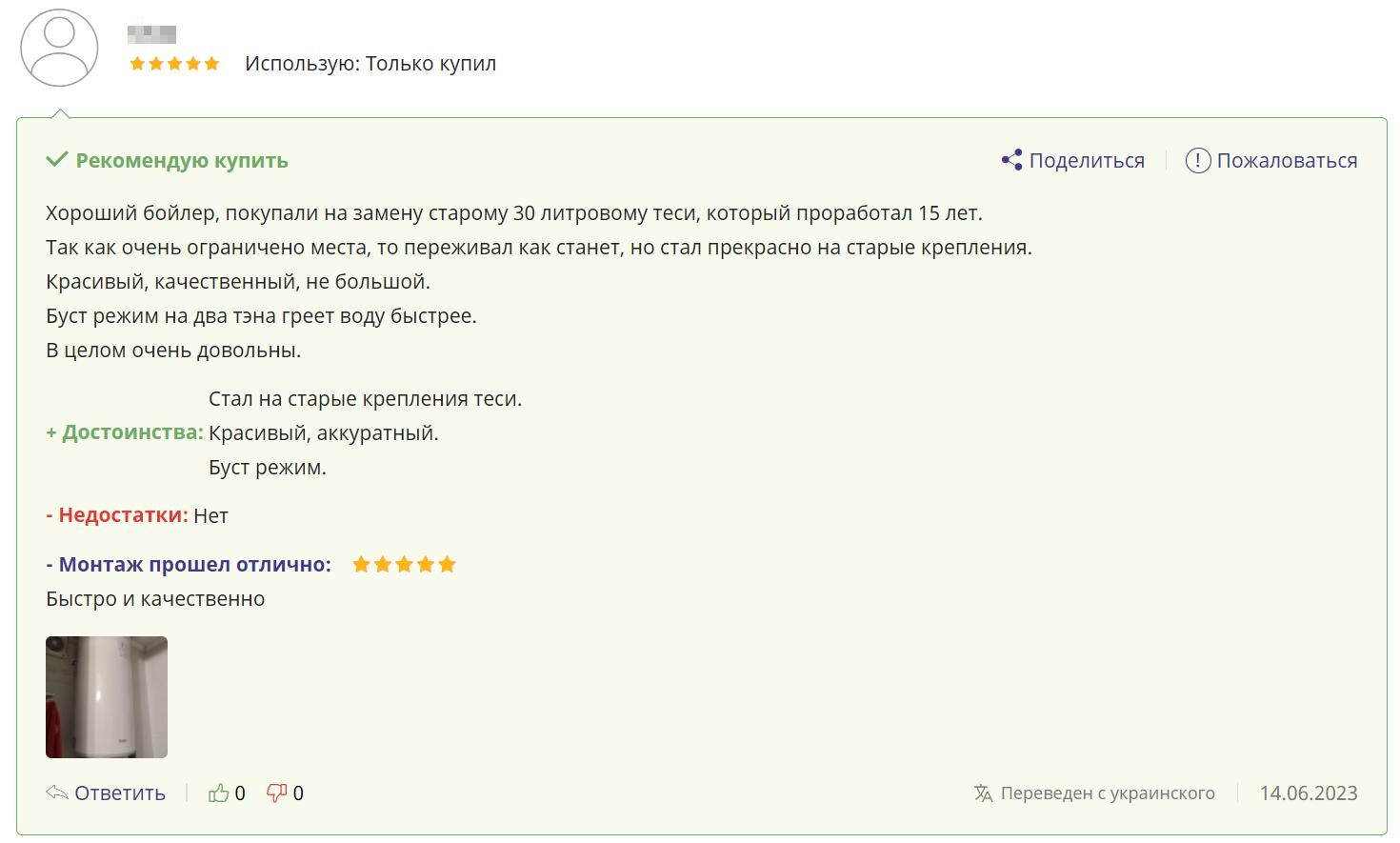Click the reply arrow icon
The image size is (1400, 843).
(x=57, y=793)
